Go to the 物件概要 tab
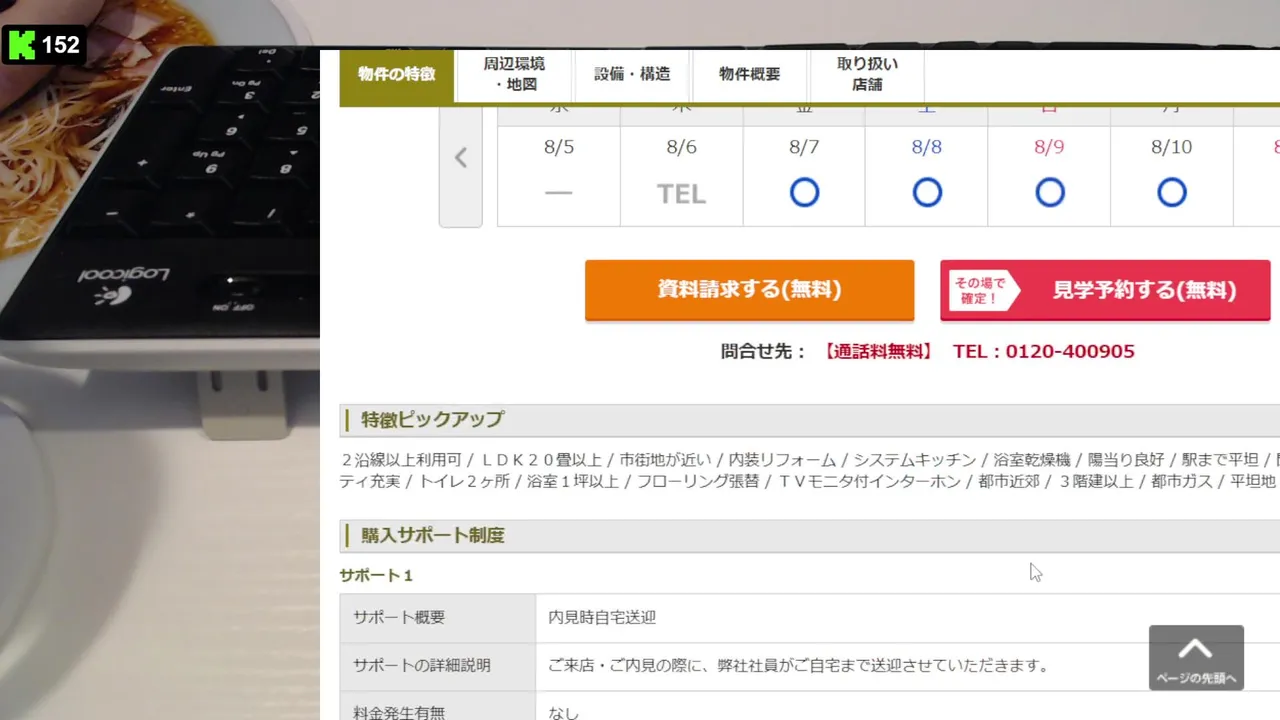 (750, 74)
